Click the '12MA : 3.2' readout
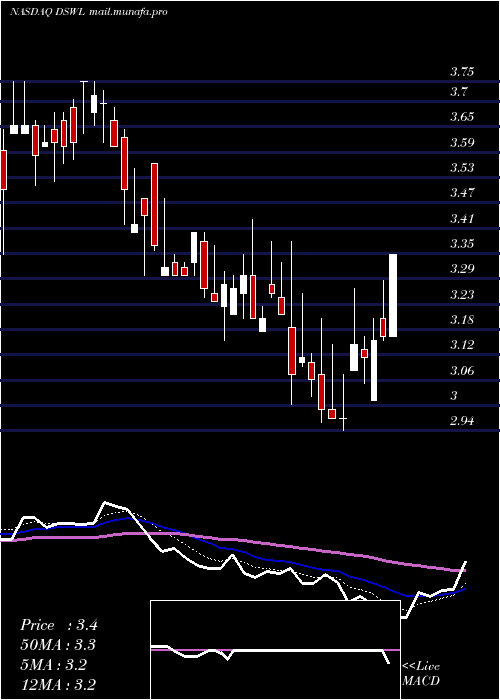This screenshot has height=700, width=500. [58, 685]
